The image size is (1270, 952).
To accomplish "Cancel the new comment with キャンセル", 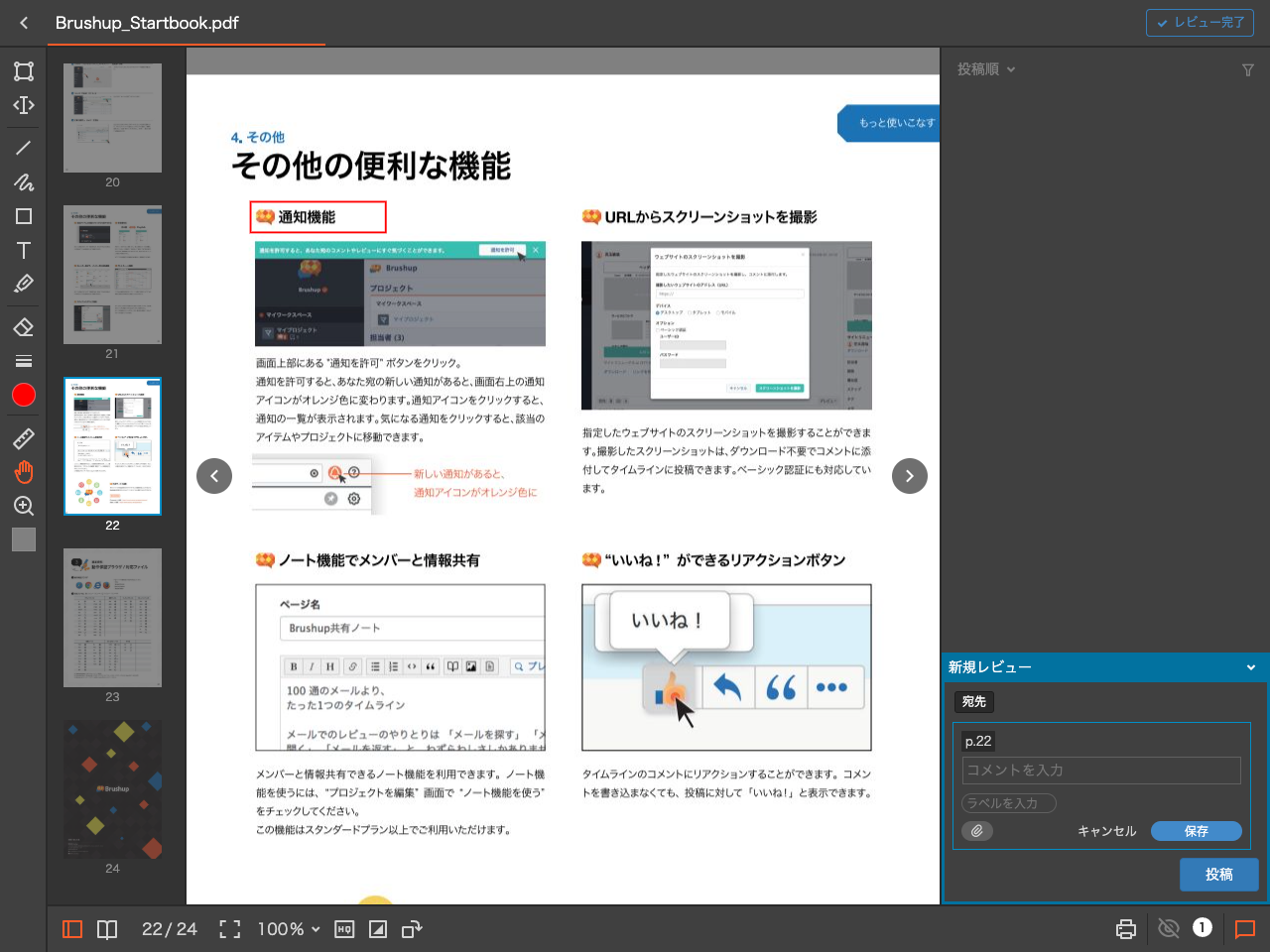I will point(1107,831).
